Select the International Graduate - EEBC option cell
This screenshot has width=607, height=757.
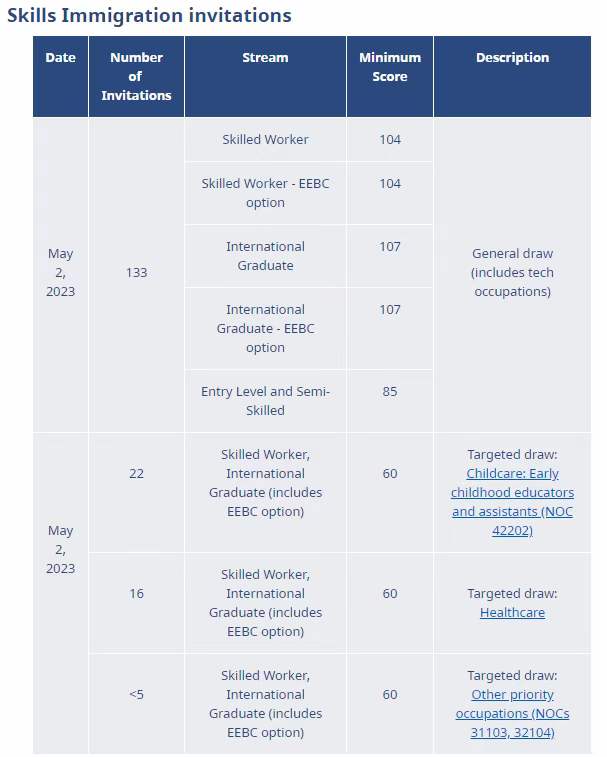[265, 329]
